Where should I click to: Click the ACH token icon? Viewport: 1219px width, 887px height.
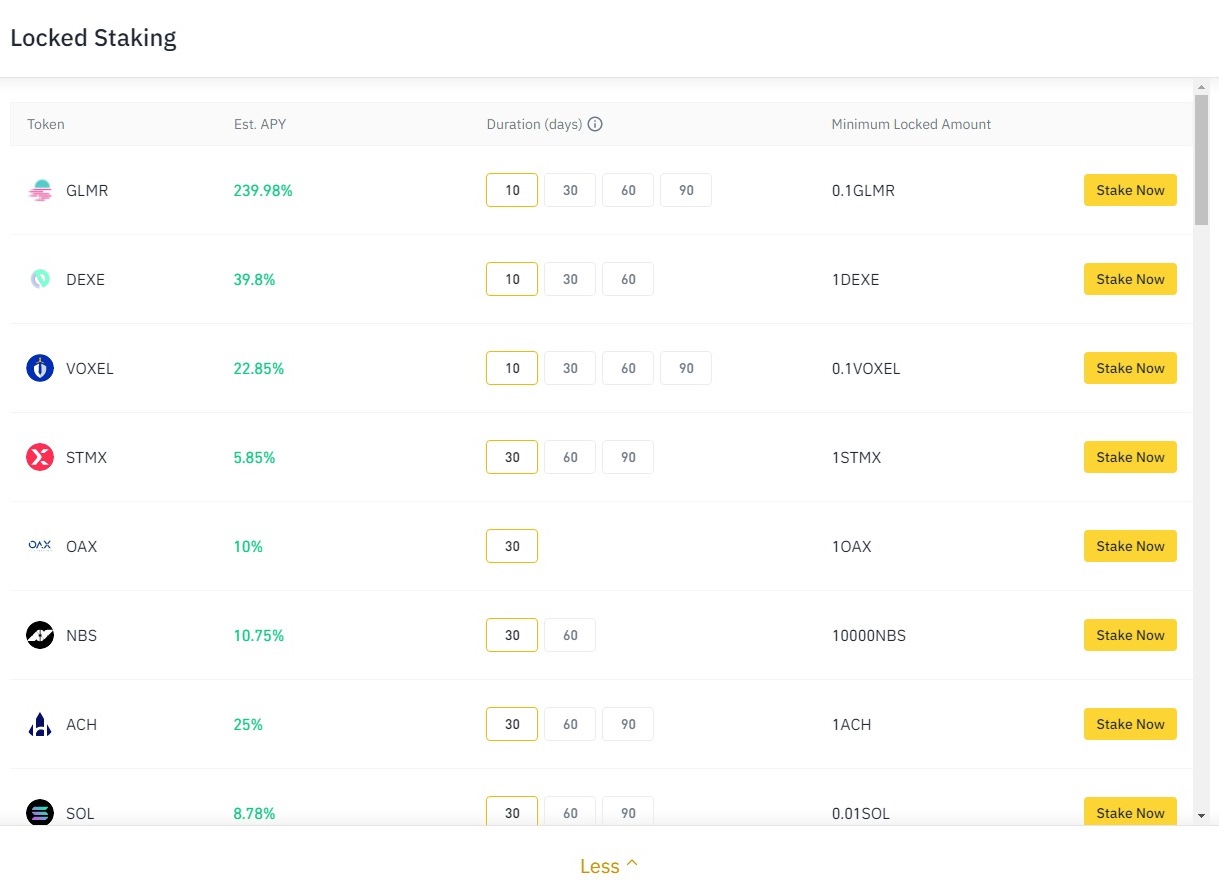pyautogui.click(x=40, y=724)
